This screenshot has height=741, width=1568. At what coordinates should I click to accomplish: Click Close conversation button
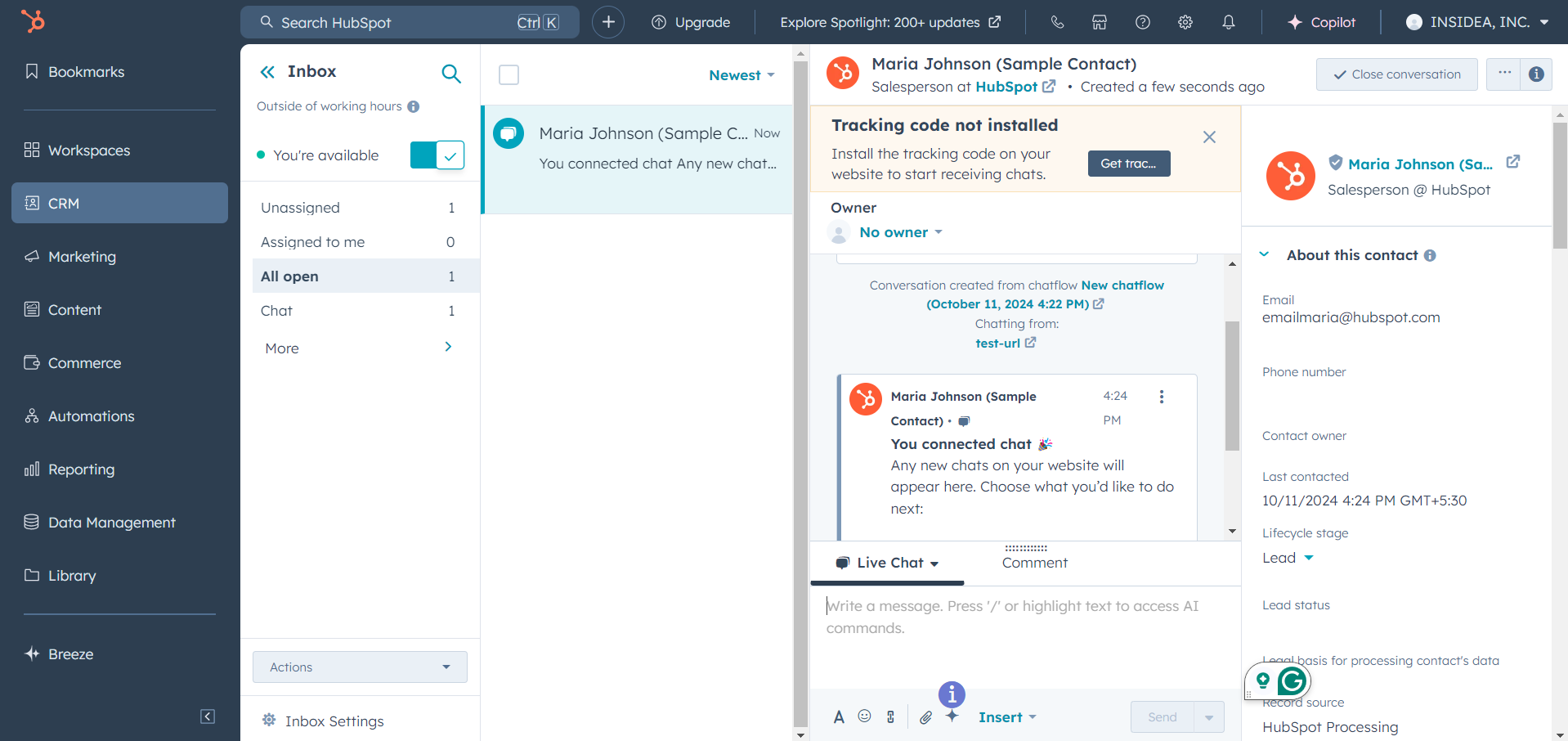[x=1396, y=74]
